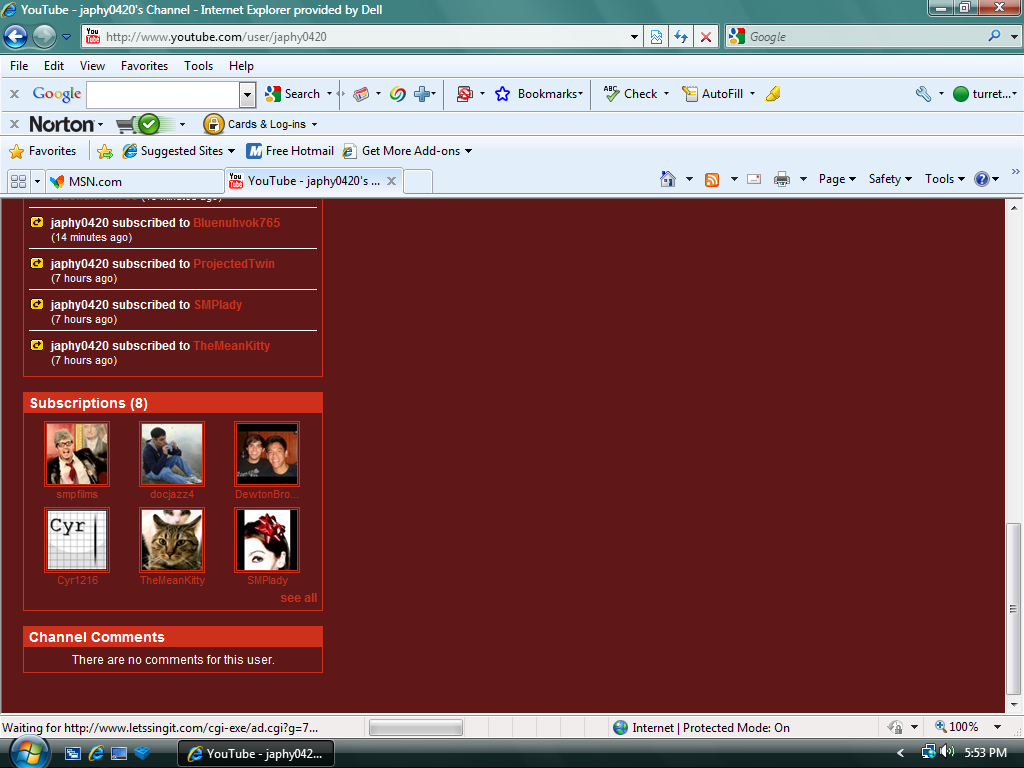The height and width of the screenshot is (768, 1024).
Task: Open the ProjectedTwin channel link
Action: pyautogui.click(x=234, y=264)
